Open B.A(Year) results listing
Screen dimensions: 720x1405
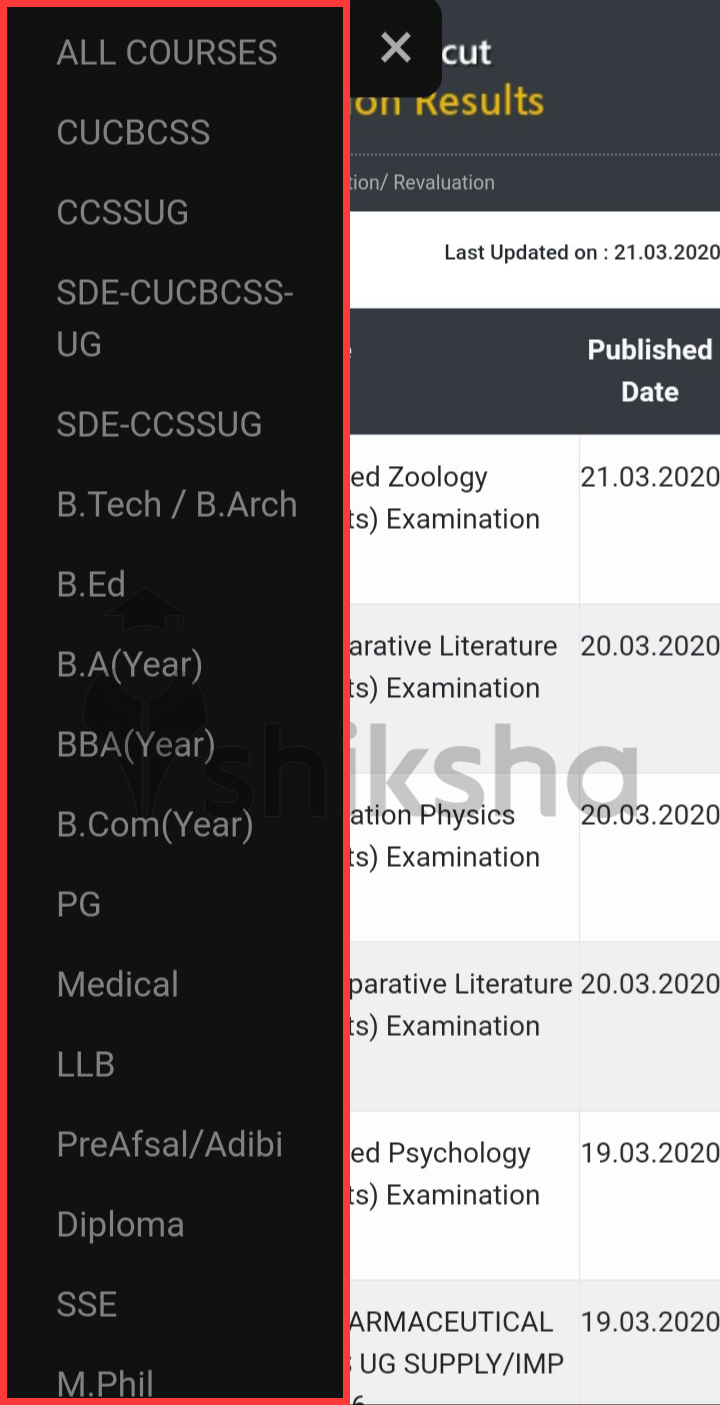pyautogui.click(x=129, y=664)
